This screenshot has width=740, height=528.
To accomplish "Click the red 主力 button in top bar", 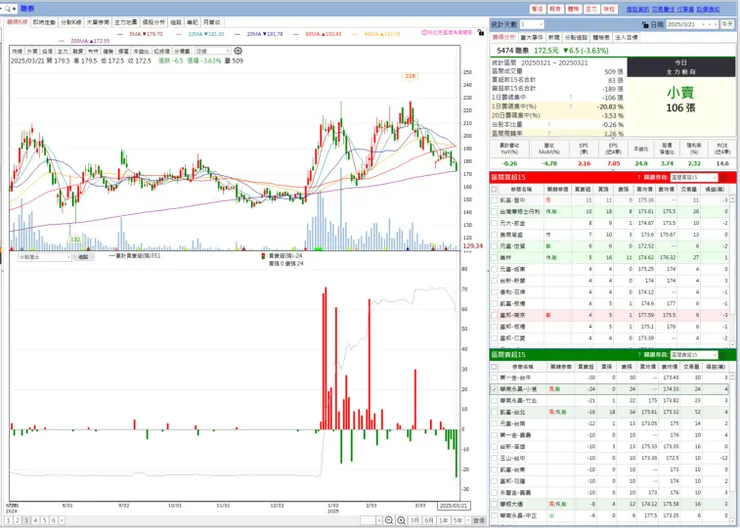I will coord(591,9).
